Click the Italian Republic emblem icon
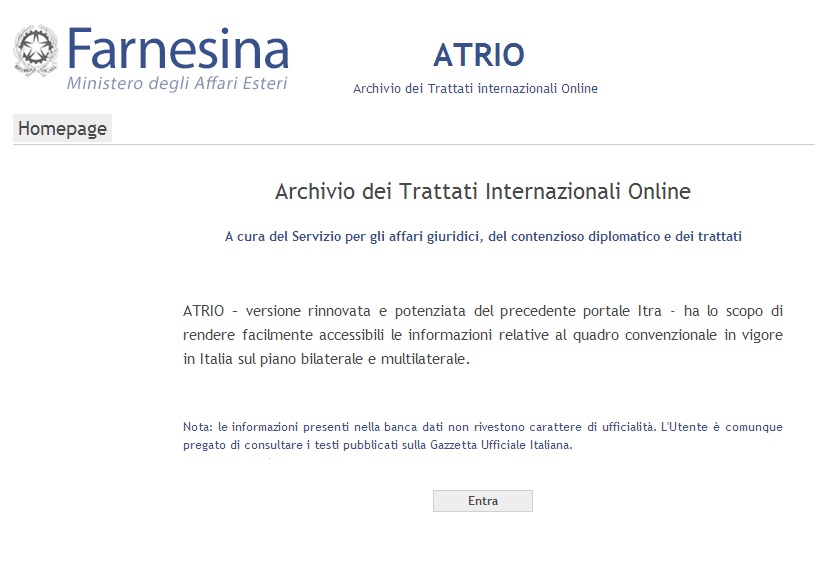Image resolution: width=815 pixels, height=567 pixels. coord(36,50)
